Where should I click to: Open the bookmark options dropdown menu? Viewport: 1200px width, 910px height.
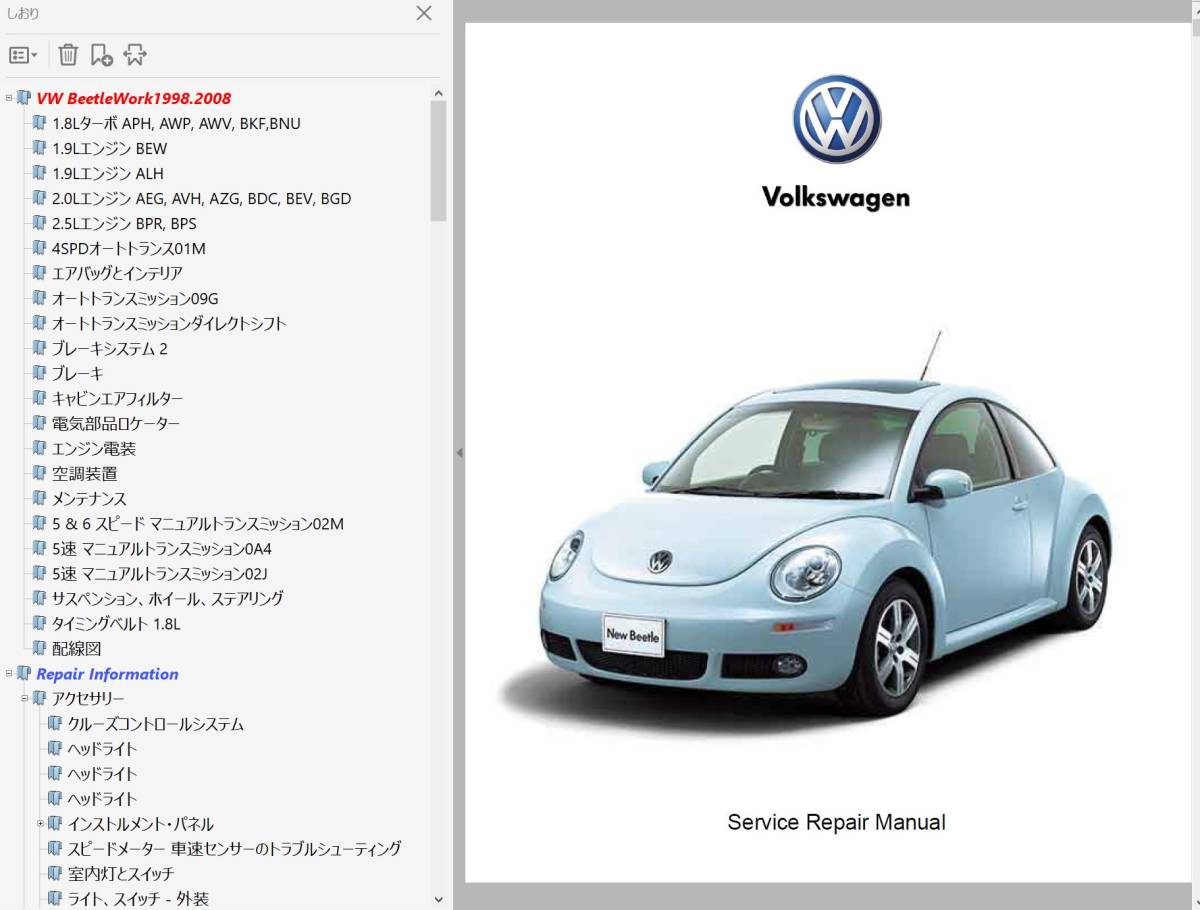(x=23, y=55)
